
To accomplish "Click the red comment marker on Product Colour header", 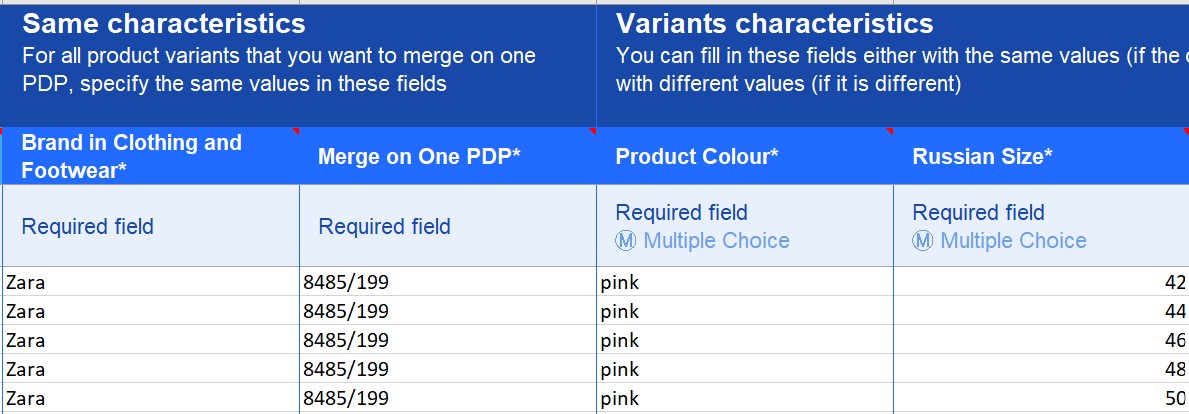I will coord(889,131).
